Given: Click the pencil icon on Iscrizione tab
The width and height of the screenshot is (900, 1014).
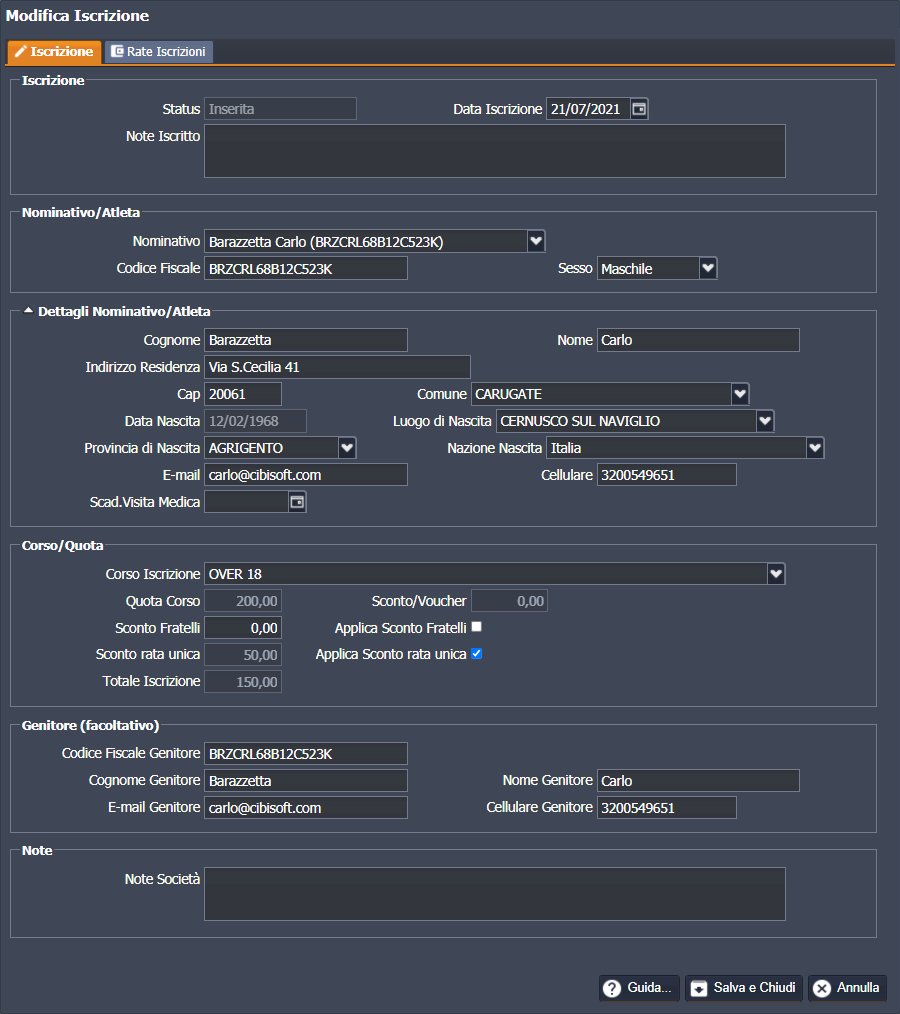Looking at the screenshot, I should coord(20,52).
